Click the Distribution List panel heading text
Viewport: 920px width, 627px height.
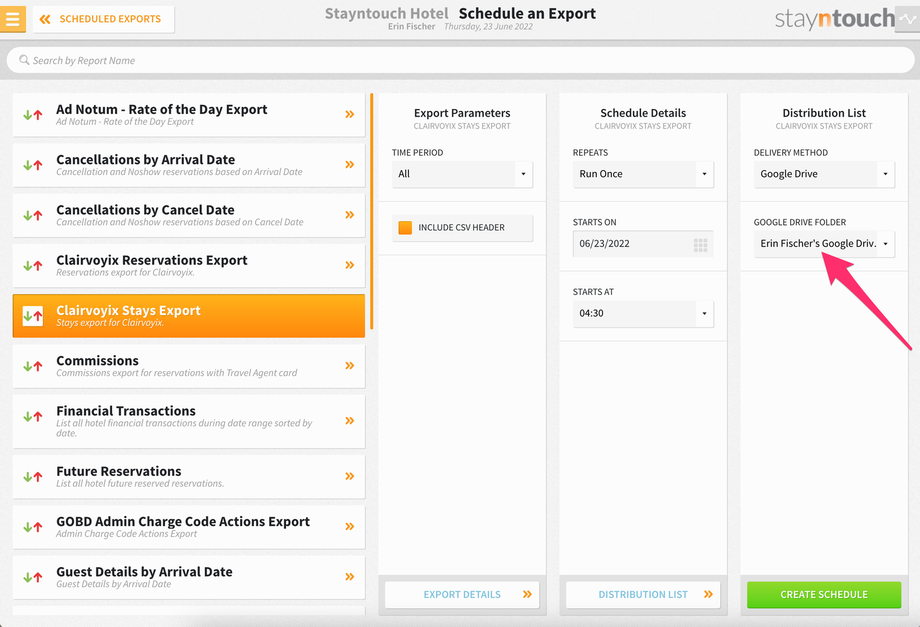point(824,113)
